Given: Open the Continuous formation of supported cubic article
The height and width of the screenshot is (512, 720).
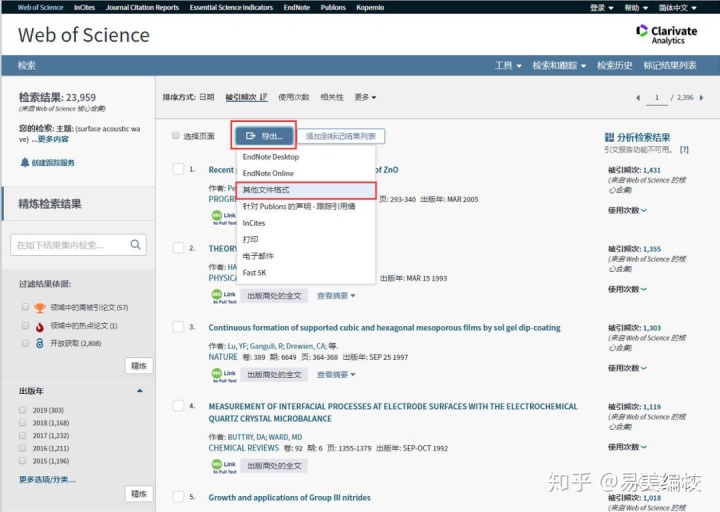Looking at the screenshot, I should (384, 328).
